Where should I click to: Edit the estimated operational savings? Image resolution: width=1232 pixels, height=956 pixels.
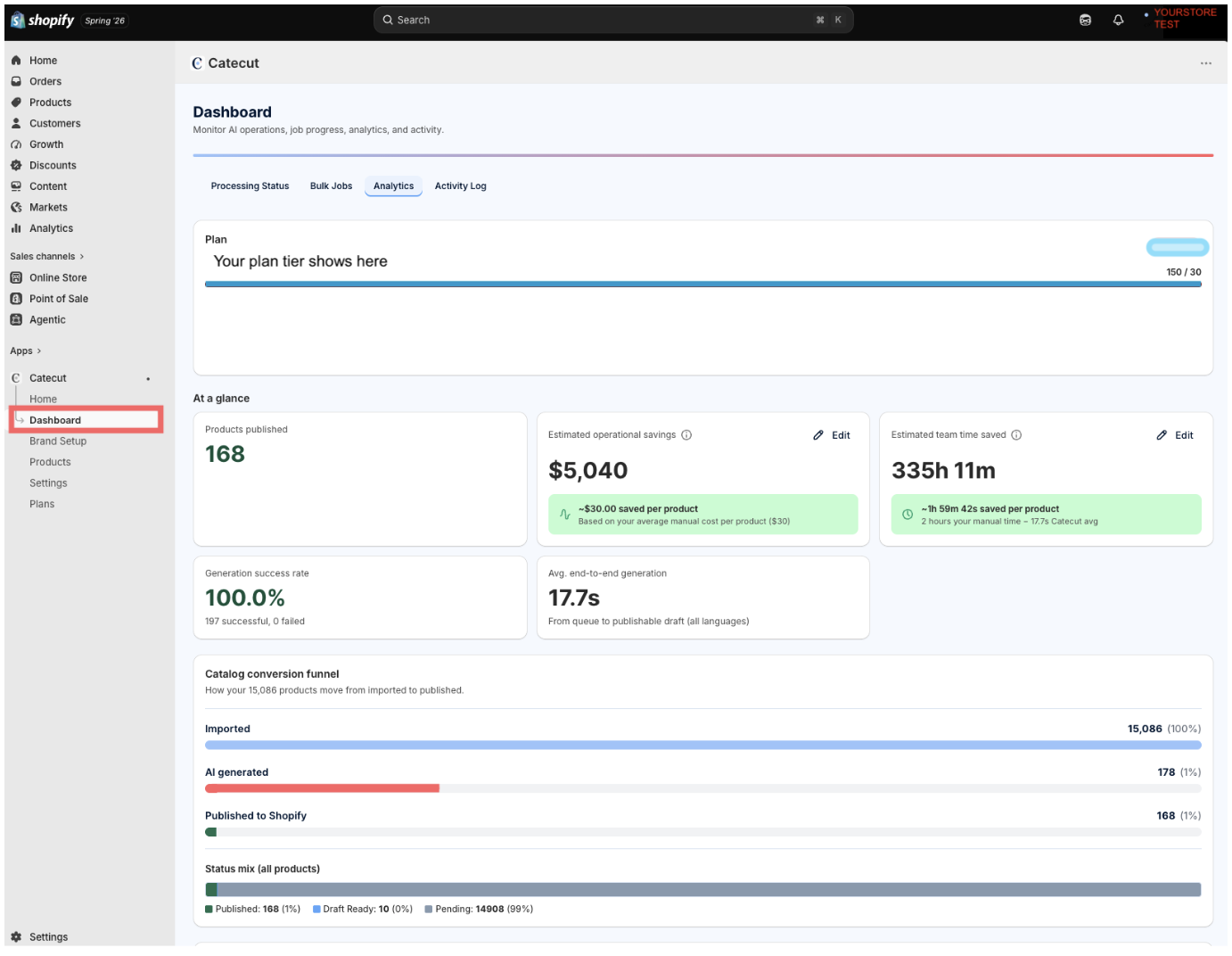(x=832, y=435)
